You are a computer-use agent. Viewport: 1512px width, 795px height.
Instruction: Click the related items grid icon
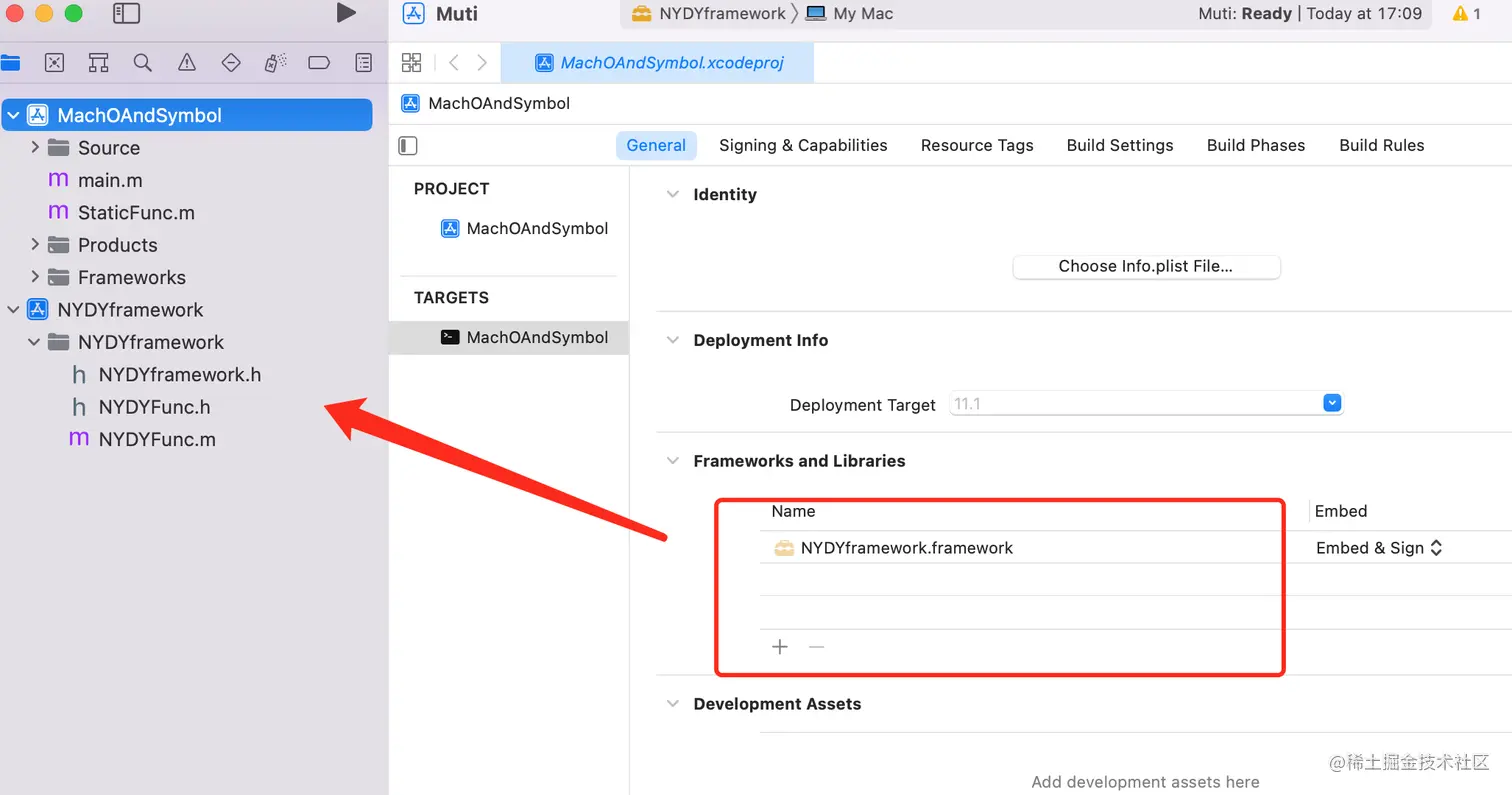click(x=411, y=63)
